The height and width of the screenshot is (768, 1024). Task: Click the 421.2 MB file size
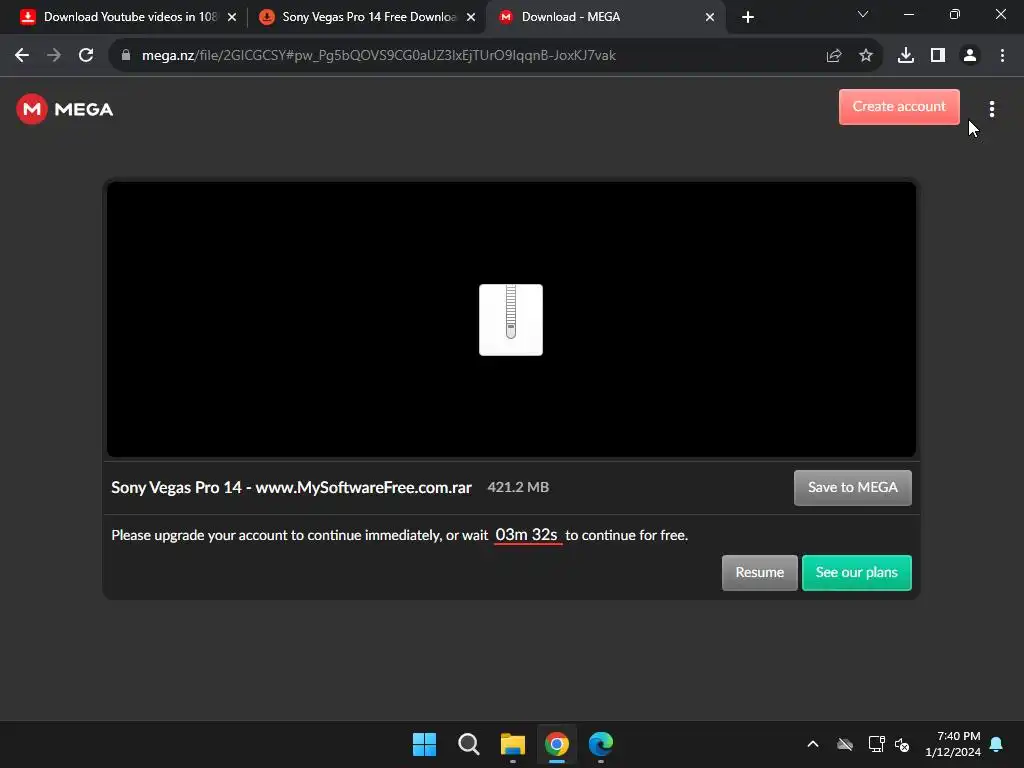click(x=518, y=487)
